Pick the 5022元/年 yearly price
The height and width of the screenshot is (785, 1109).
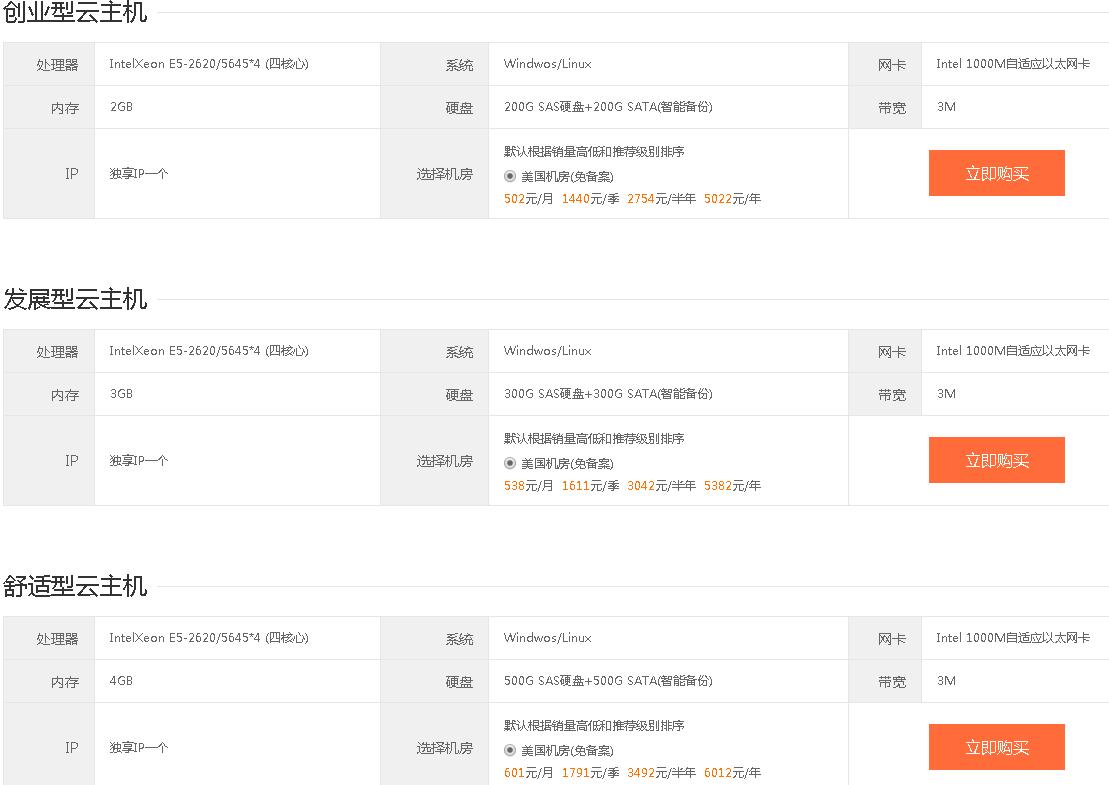click(732, 199)
